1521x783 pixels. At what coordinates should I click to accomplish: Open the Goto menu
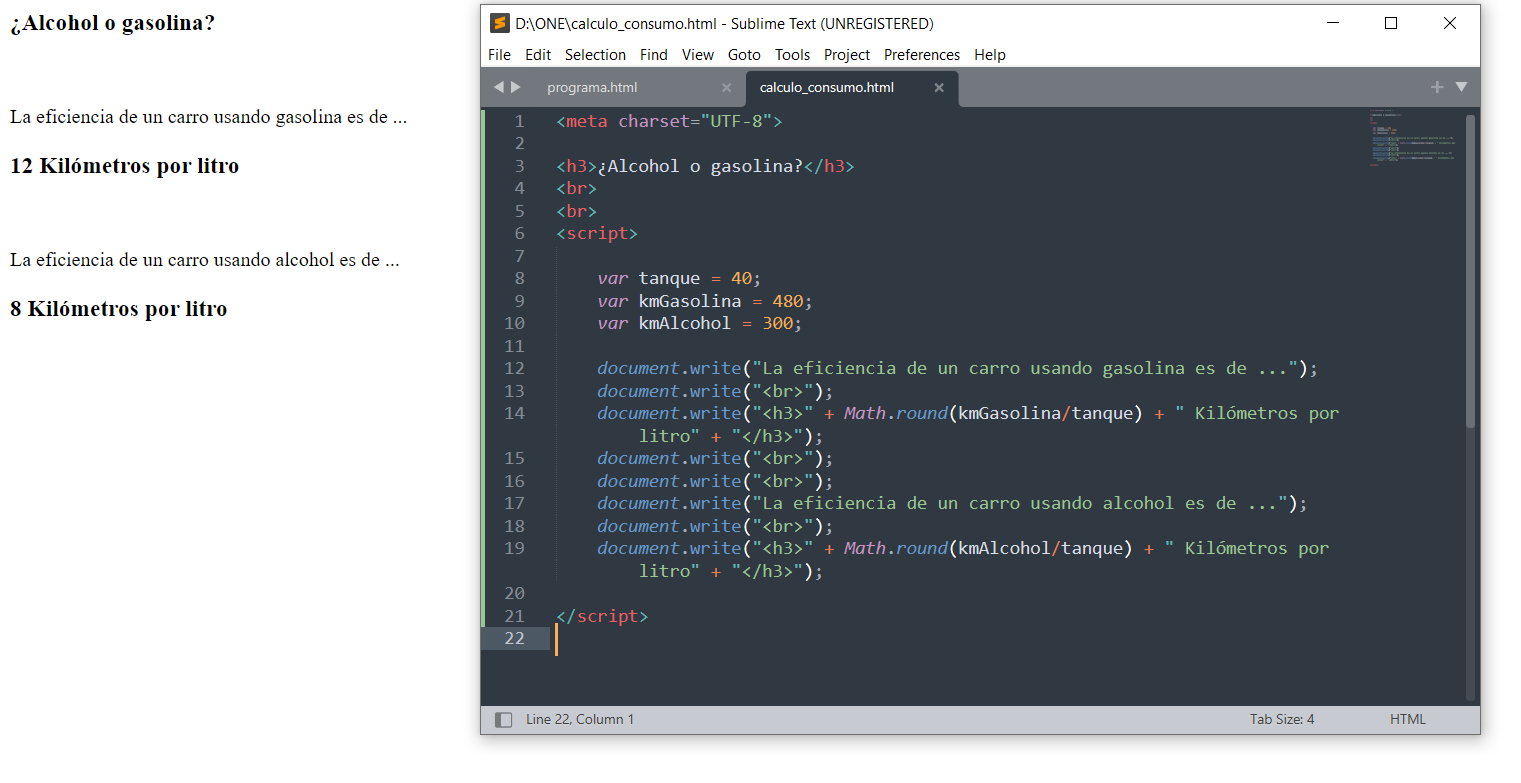(x=743, y=55)
